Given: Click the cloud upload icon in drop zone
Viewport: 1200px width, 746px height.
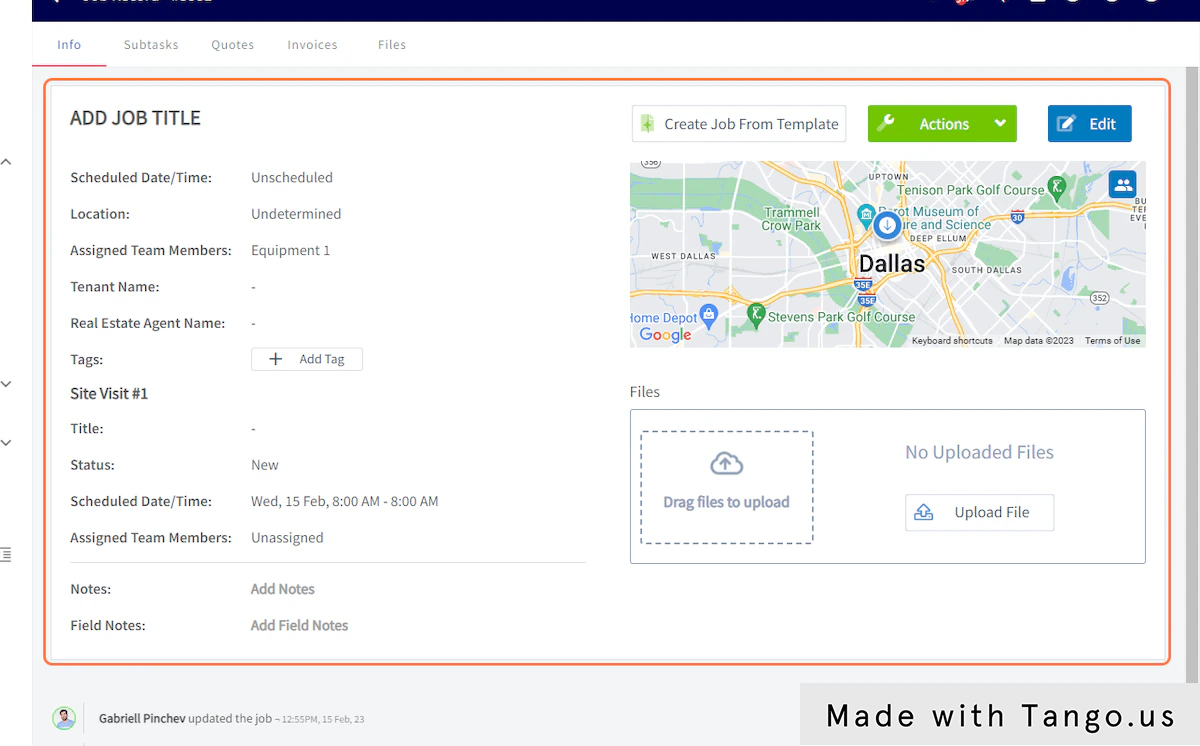Looking at the screenshot, I should tap(727, 463).
